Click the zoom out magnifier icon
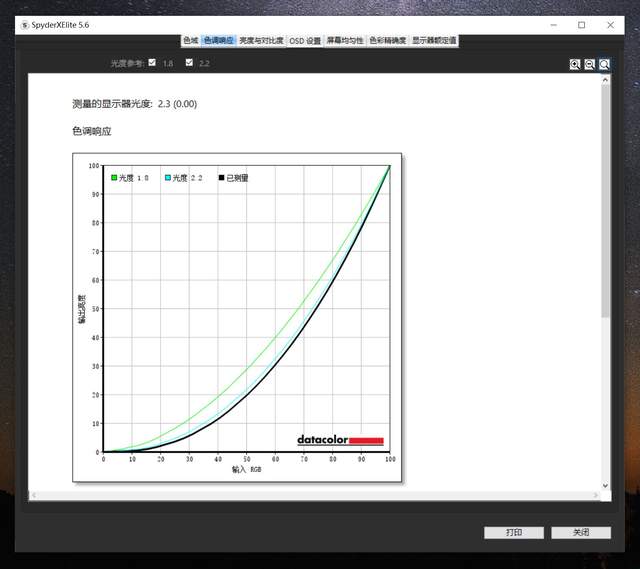The height and width of the screenshot is (569, 640). point(589,64)
